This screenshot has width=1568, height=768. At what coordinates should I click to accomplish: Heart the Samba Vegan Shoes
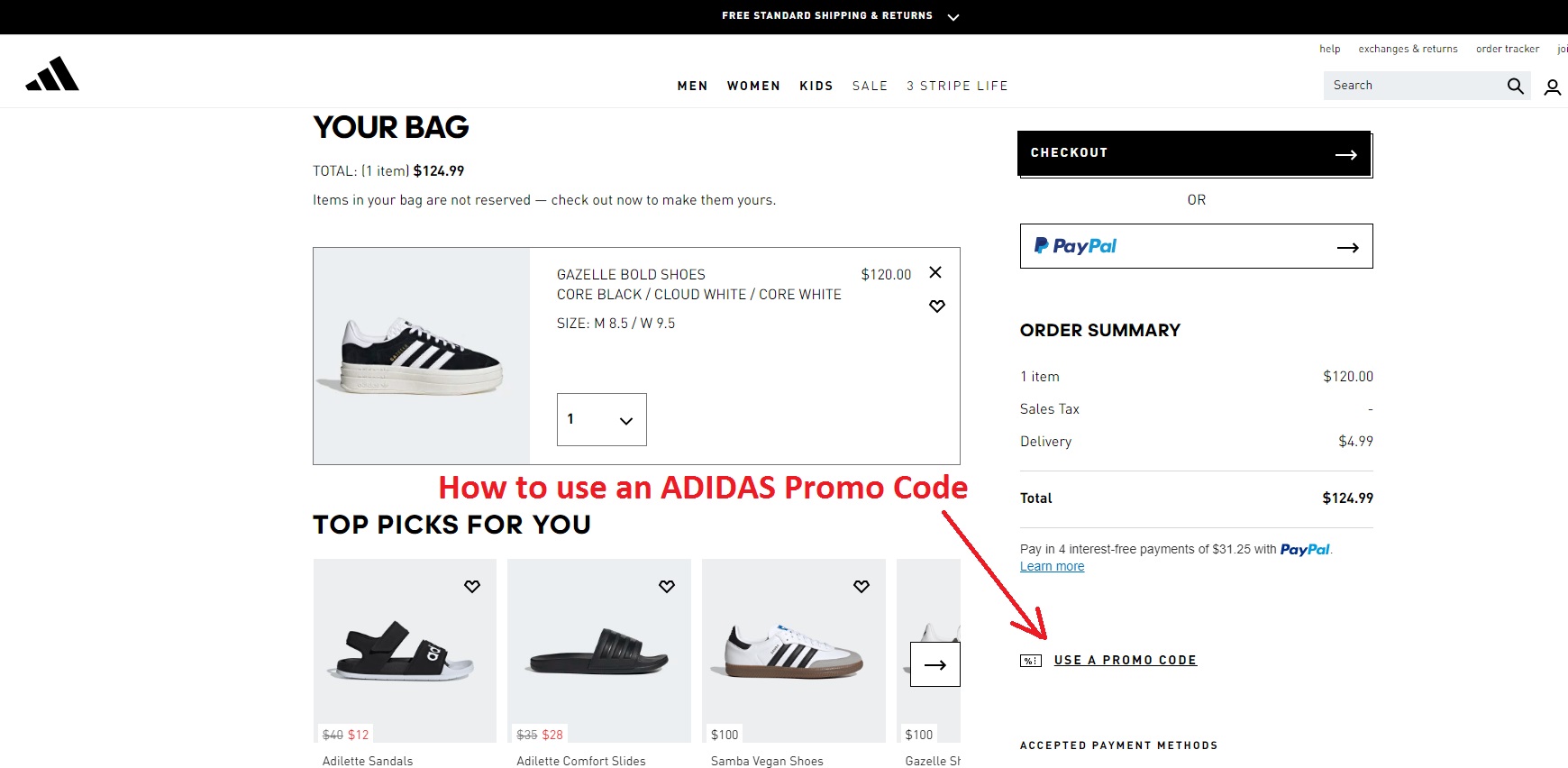point(861,586)
